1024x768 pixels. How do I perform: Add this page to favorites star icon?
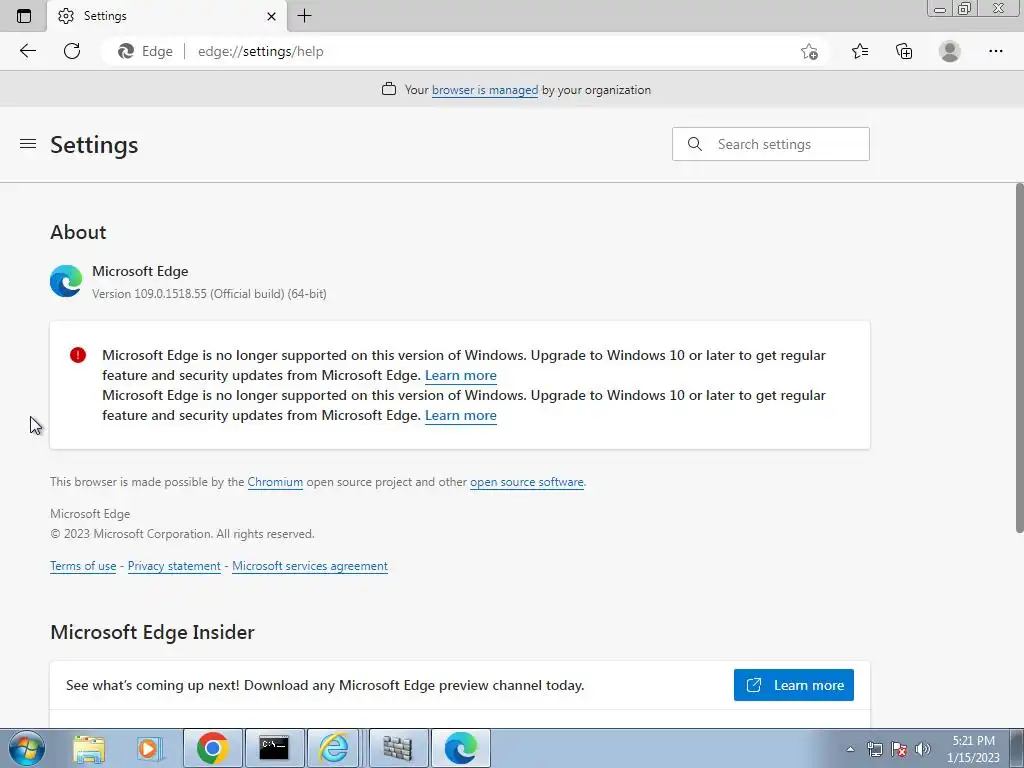click(809, 52)
